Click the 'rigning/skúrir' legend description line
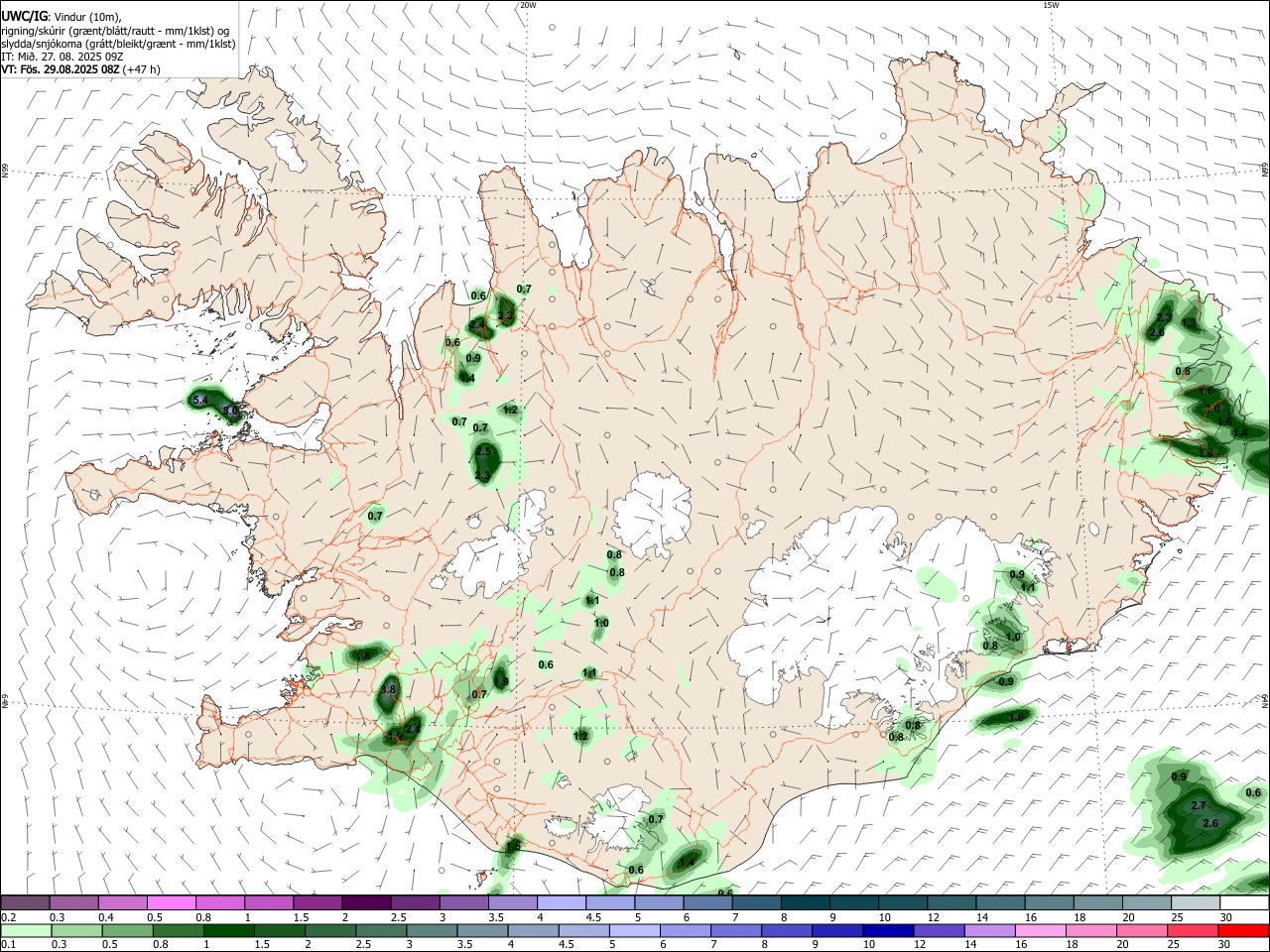Screen dimensions: 1270x952 click(x=115, y=31)
